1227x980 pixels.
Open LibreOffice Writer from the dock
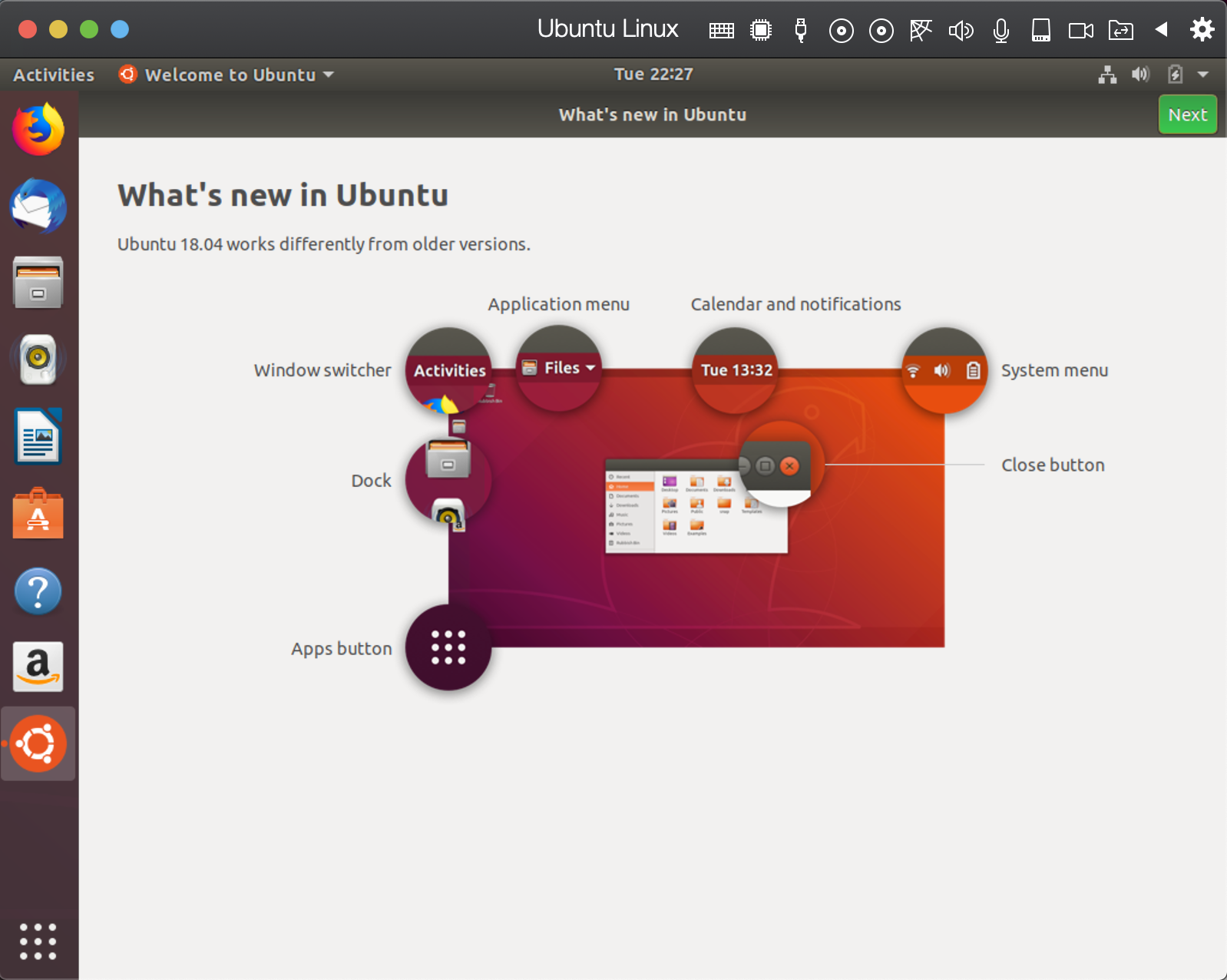click(x=38, y=436)
